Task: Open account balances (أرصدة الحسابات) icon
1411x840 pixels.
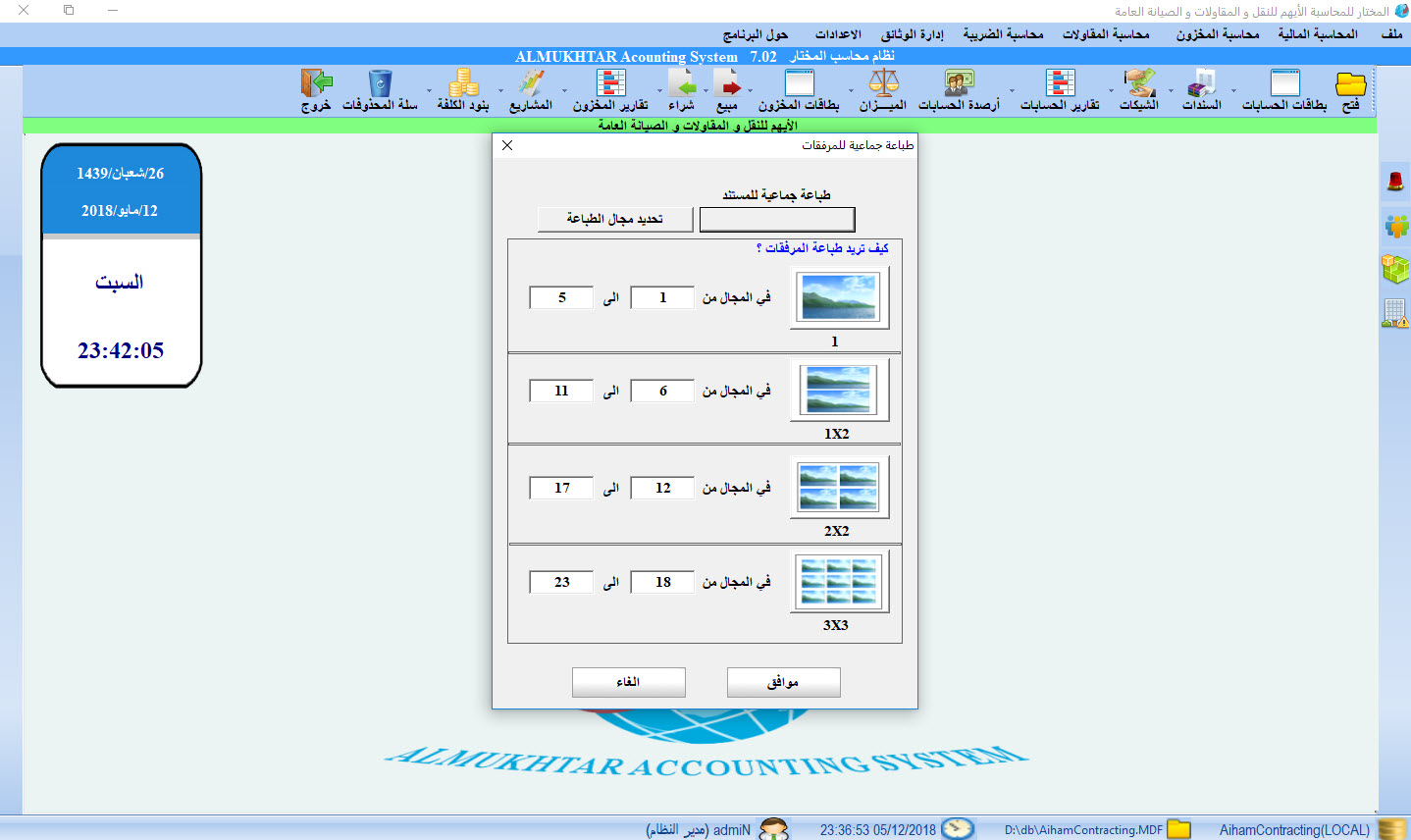Action: (959, 84)
